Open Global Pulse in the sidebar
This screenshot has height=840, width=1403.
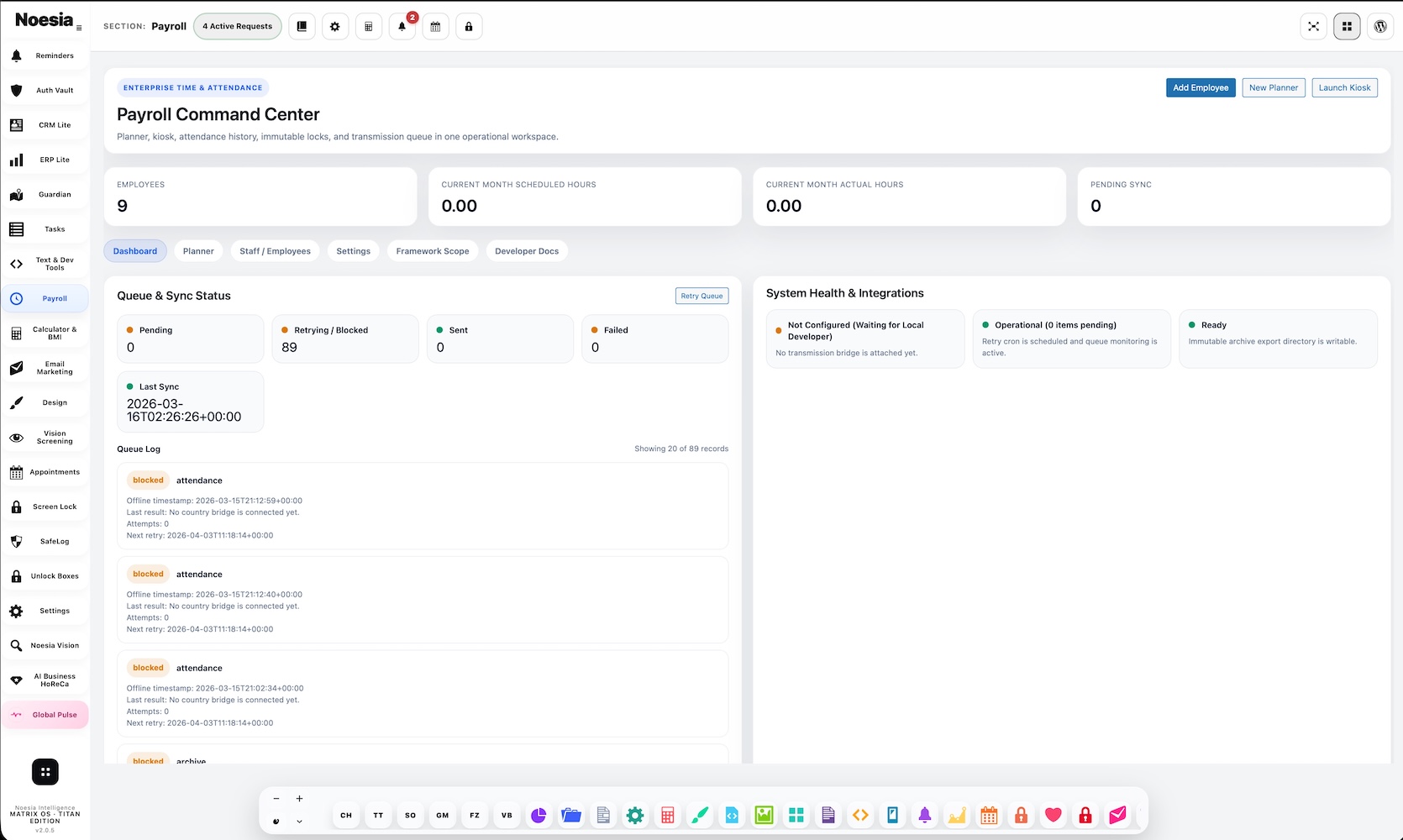[45, 715]
